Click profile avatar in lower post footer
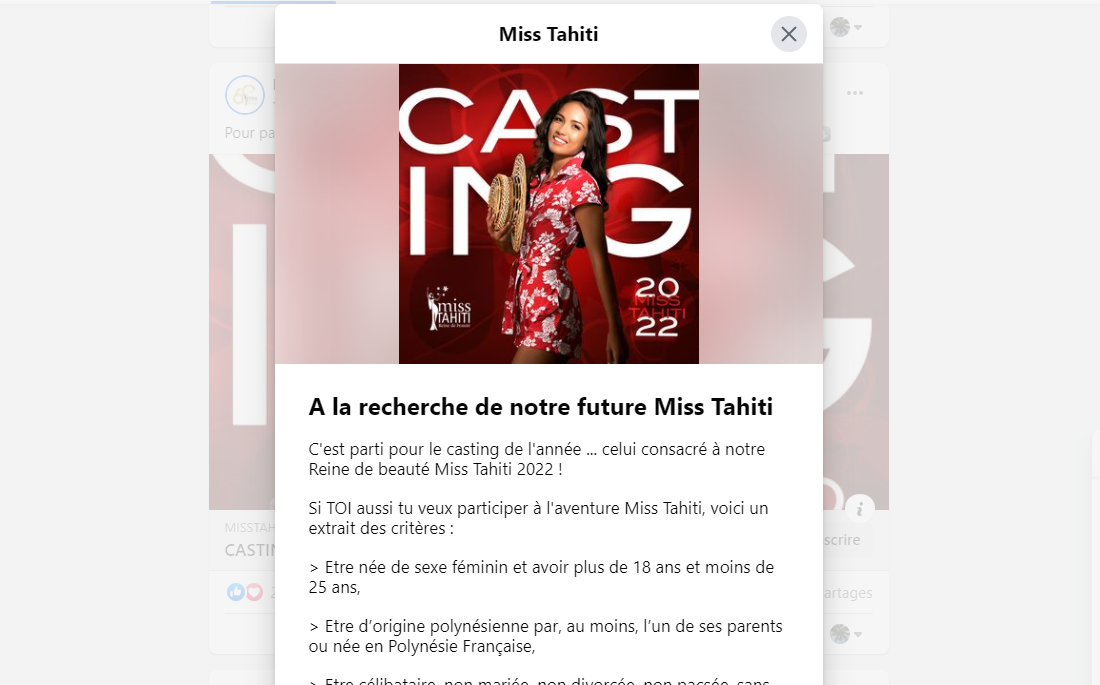The height and width of the screenshot is (685, 1100). 839,634
